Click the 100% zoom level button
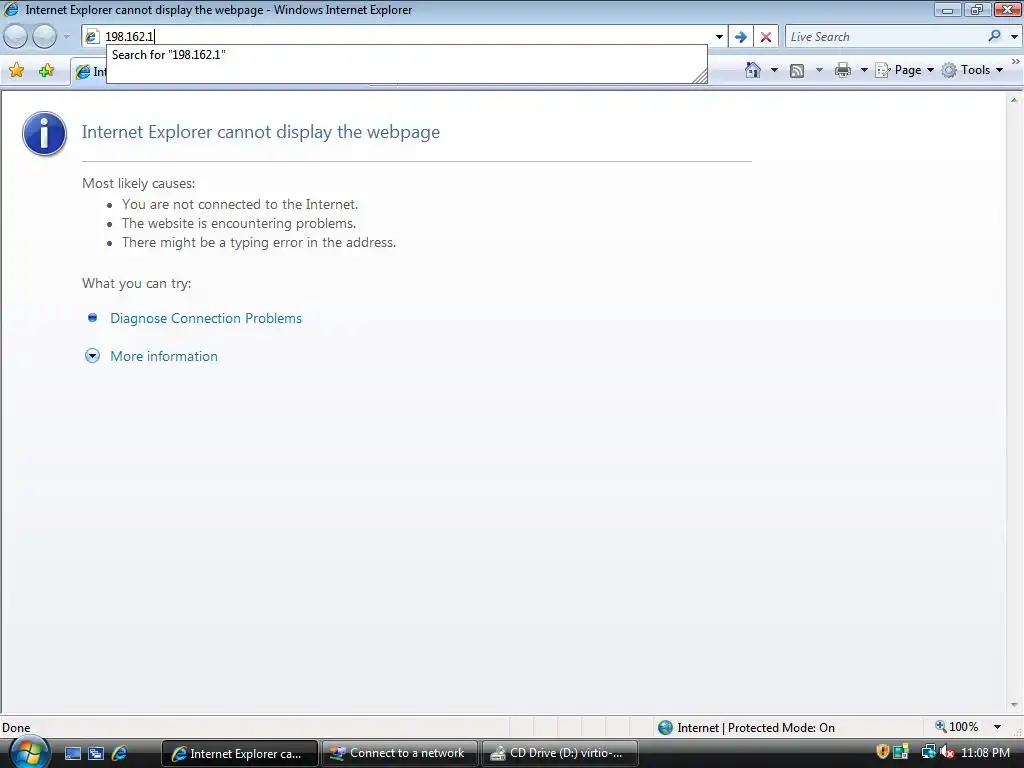The width and height of the screenshot is (1024, 768). tap(957, 726)
